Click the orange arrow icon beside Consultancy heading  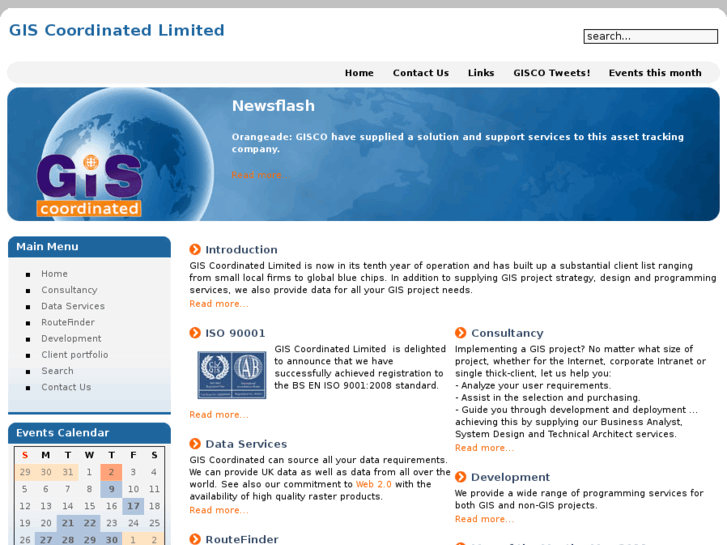(460, 333)
